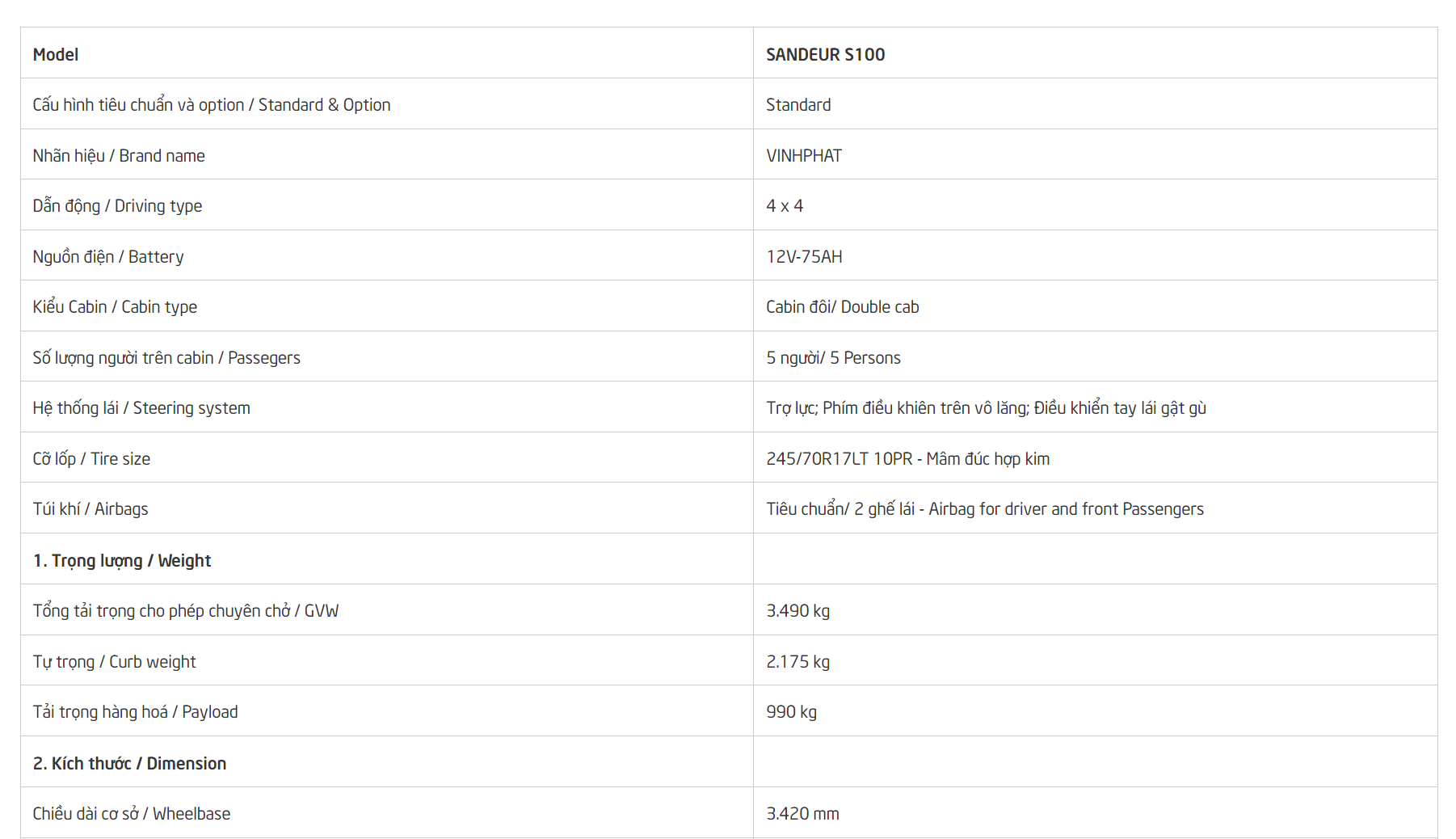Image resolution: width=1456 pixels, height=839 pixels.
Task: Click the "5 Persons" passenger value
Action: pos(865,358)
